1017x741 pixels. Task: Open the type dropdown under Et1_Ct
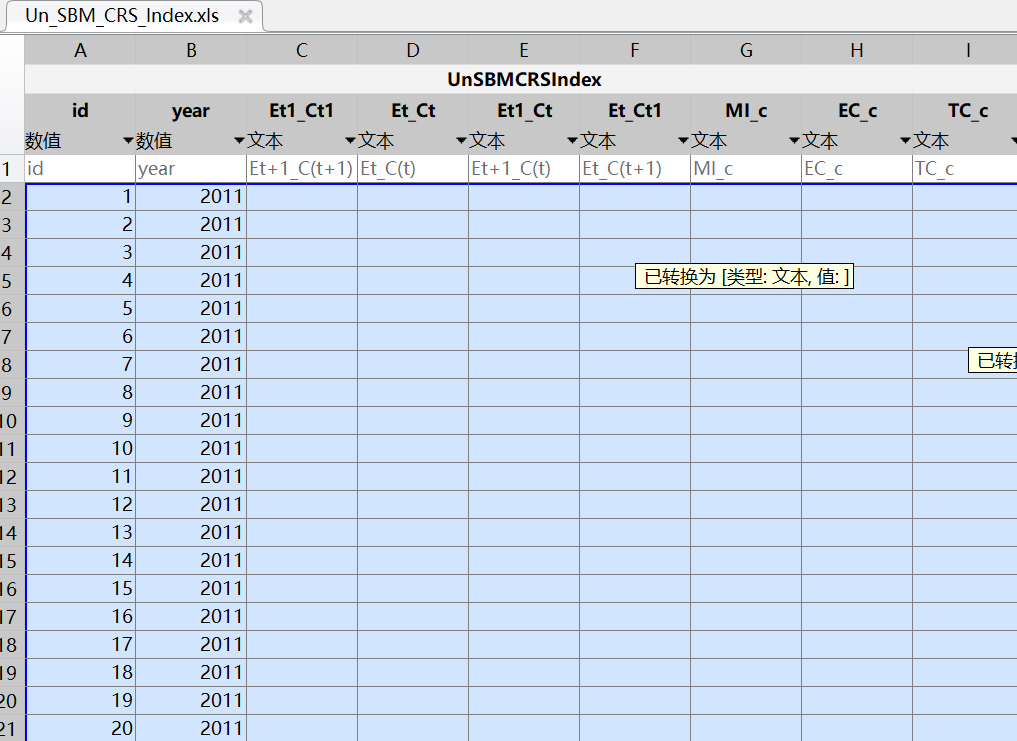(571, 140)
